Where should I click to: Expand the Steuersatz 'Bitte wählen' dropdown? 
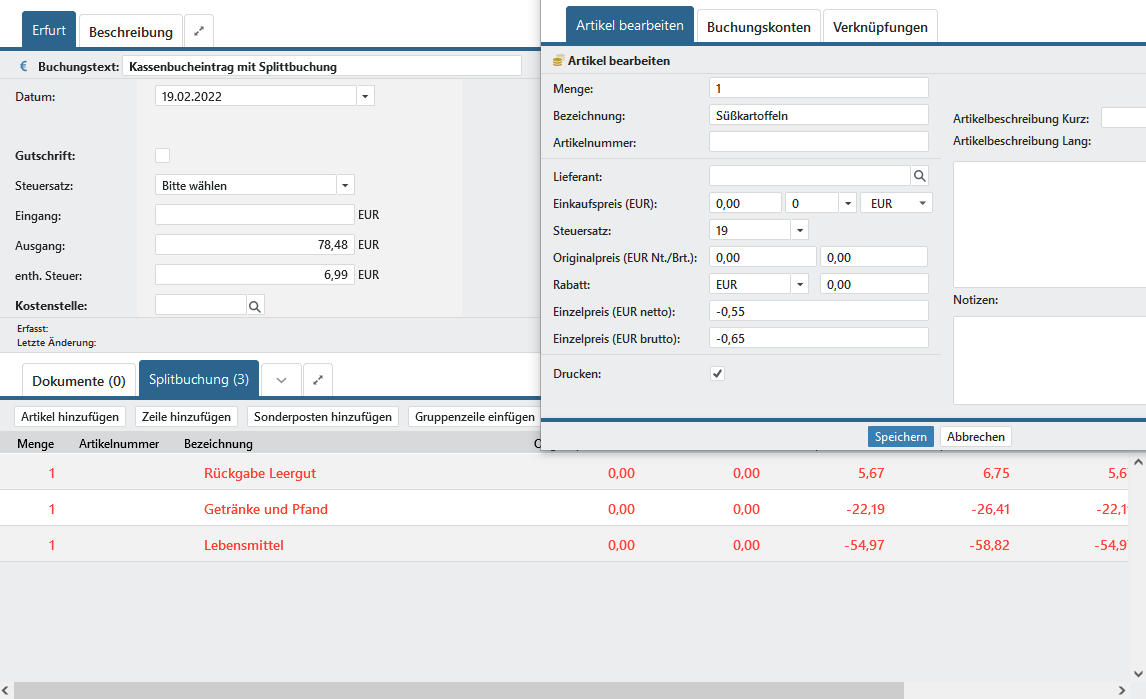[345, 185]
